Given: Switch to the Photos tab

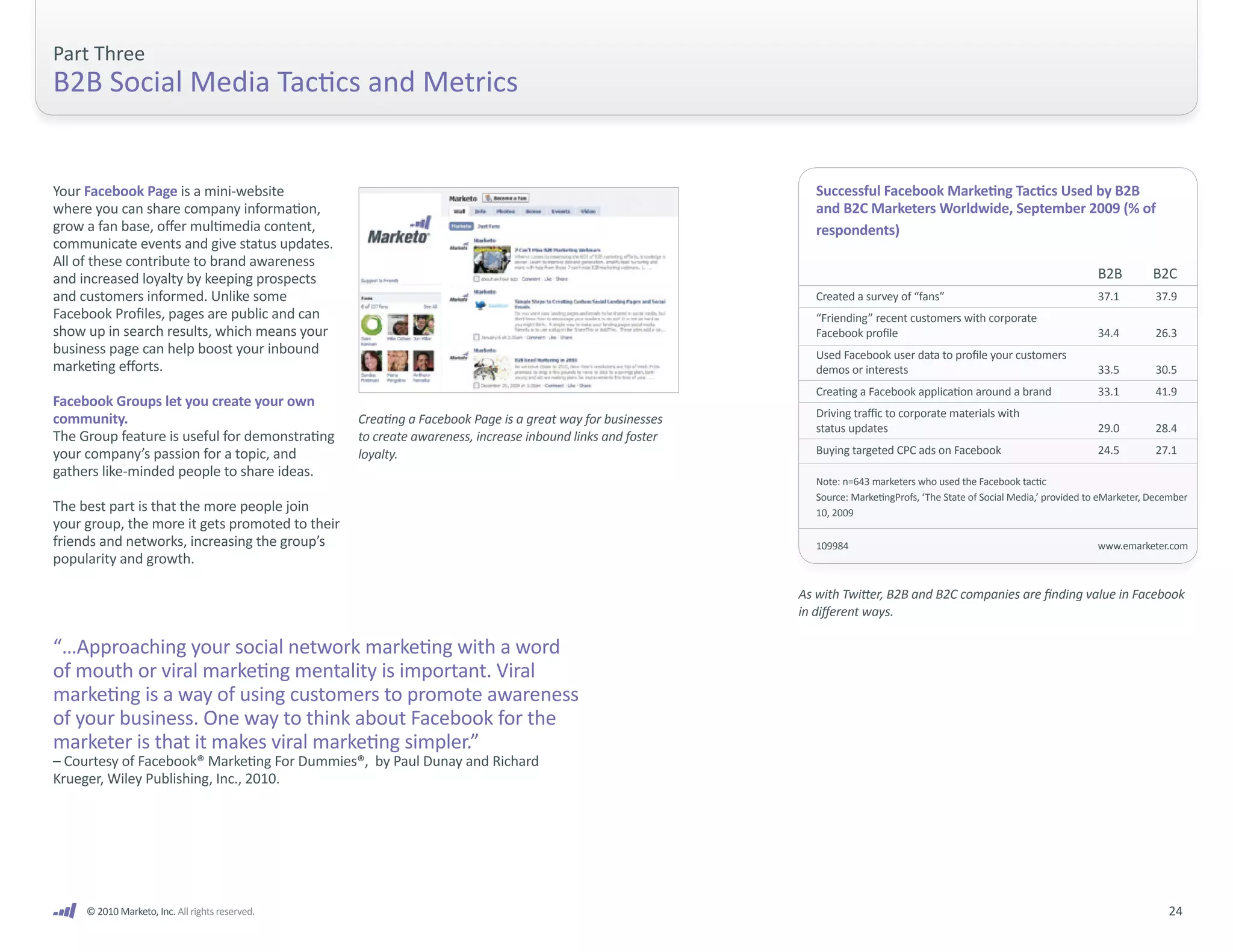Looking at the screenshot, I should coord(505,211).
